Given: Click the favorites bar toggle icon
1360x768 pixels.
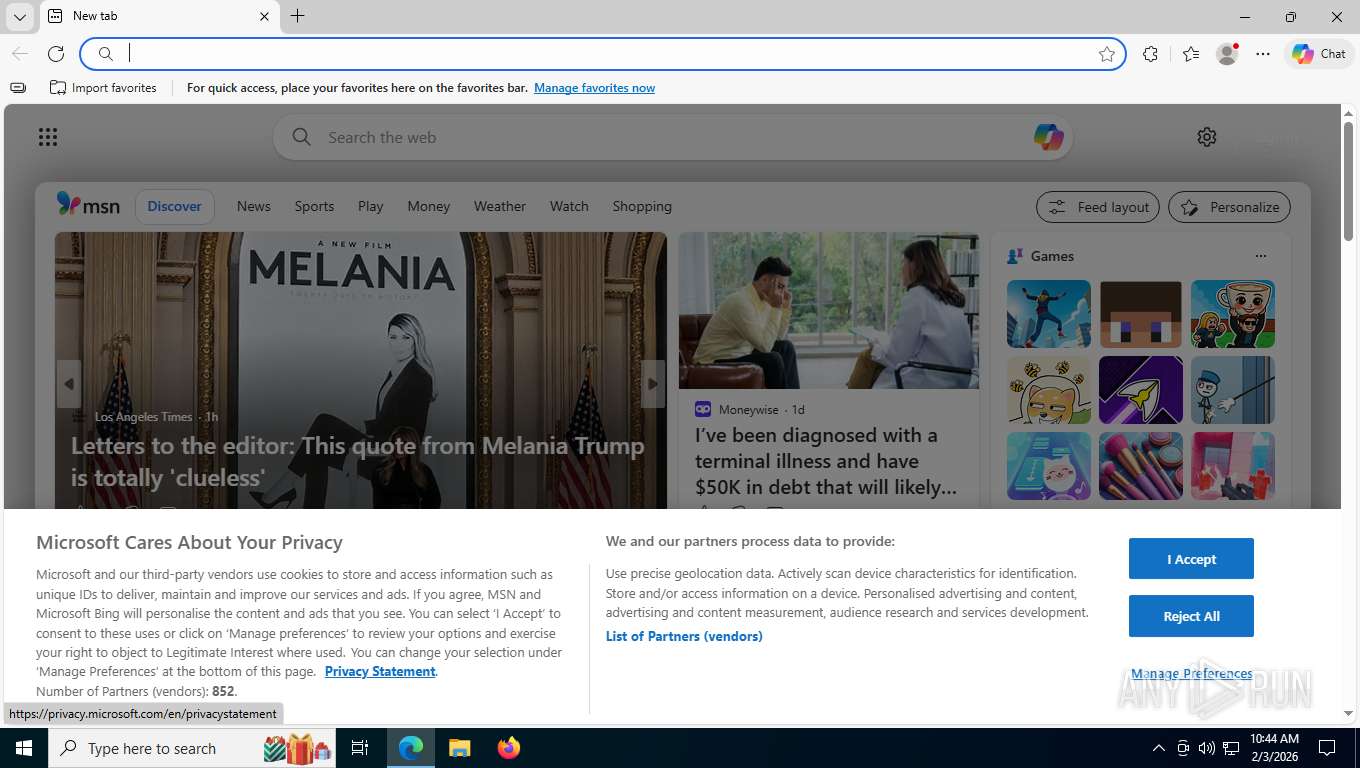Looking at the screenshot, I should pos(18,88).
